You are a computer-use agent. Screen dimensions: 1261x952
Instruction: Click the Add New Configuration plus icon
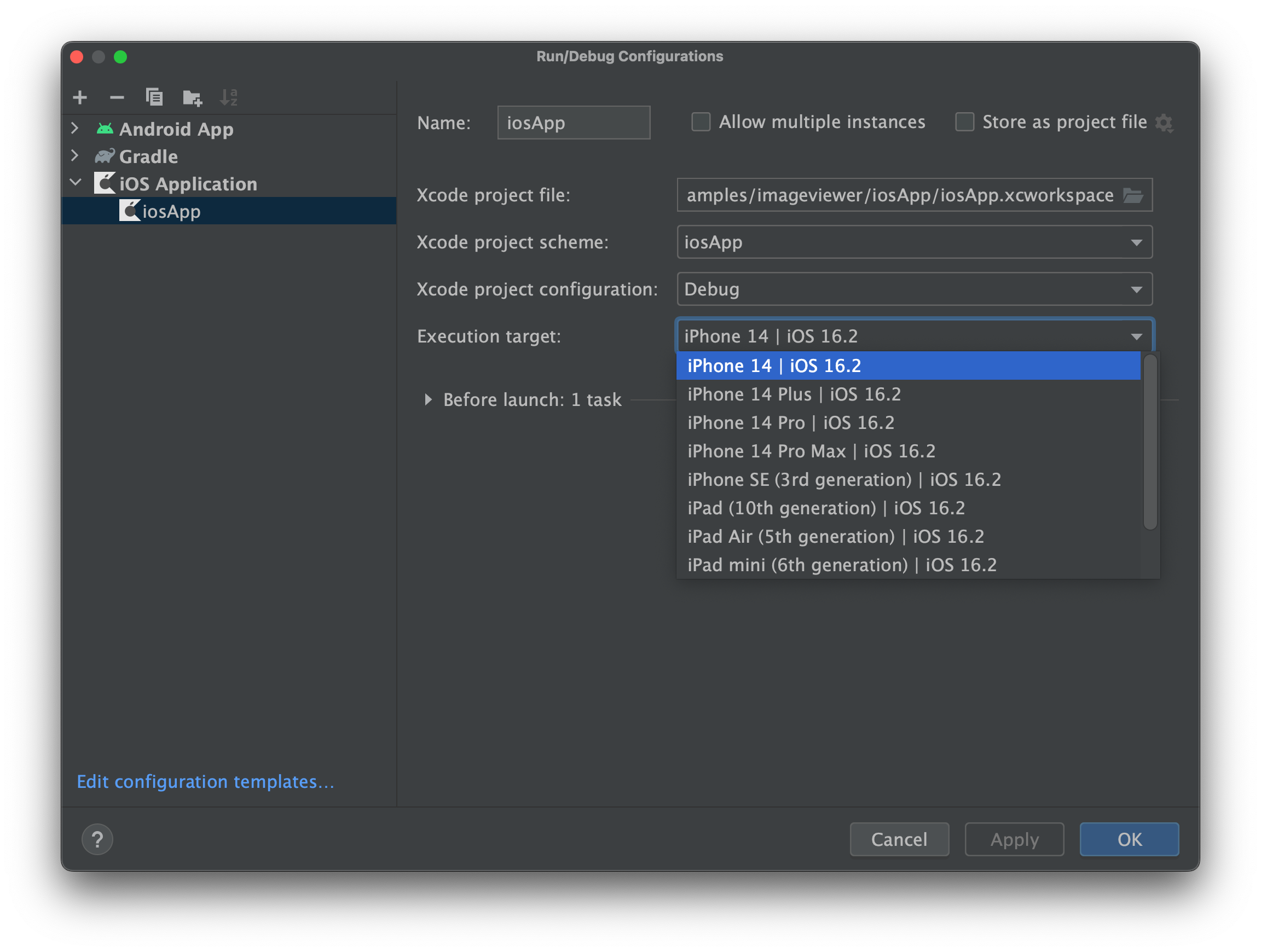pos(80,97)
